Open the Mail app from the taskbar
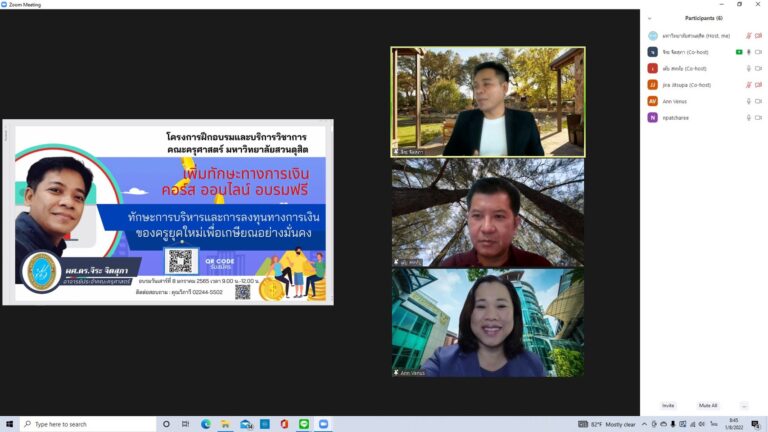This screenshot has width=768, height=432. 245,424
